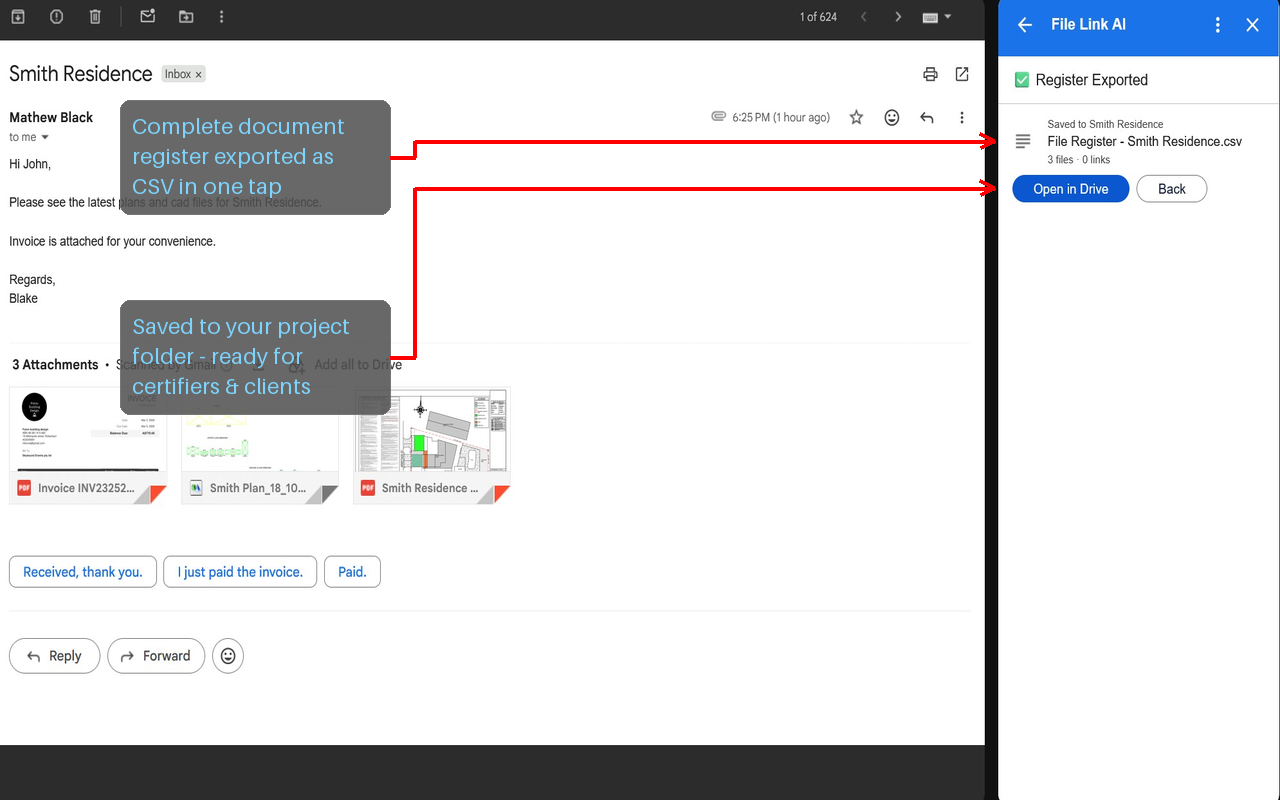Open the Move to folder menu

(x=186, y=17)
